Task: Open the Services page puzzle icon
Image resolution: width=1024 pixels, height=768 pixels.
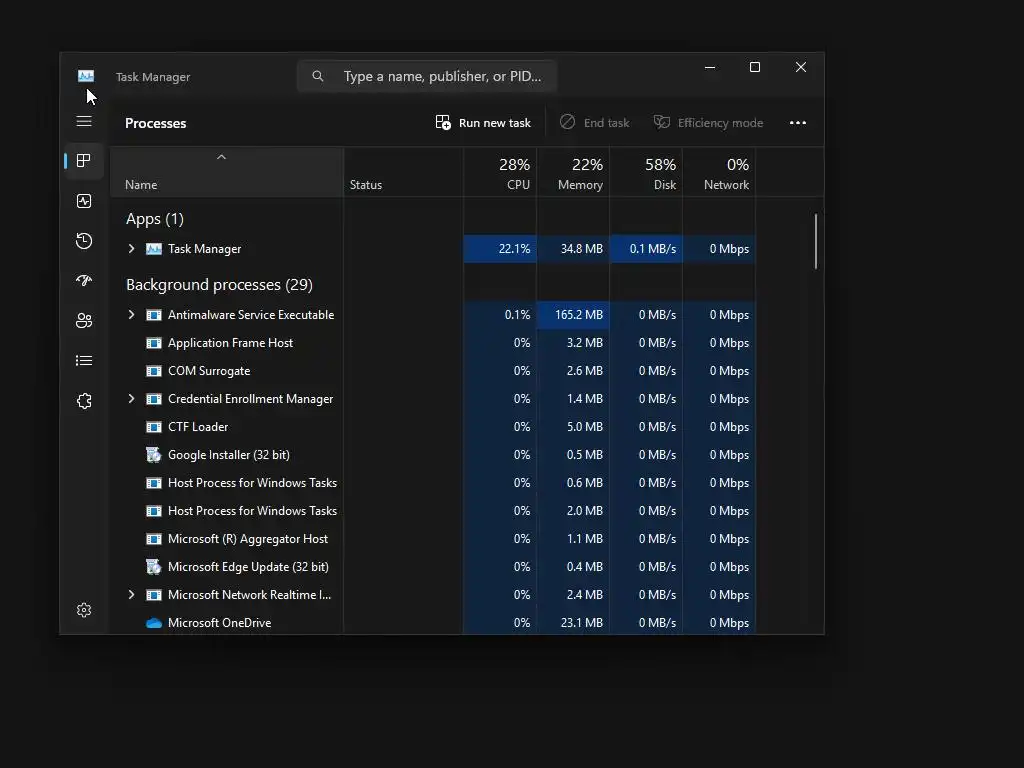Action: (84, 401)
